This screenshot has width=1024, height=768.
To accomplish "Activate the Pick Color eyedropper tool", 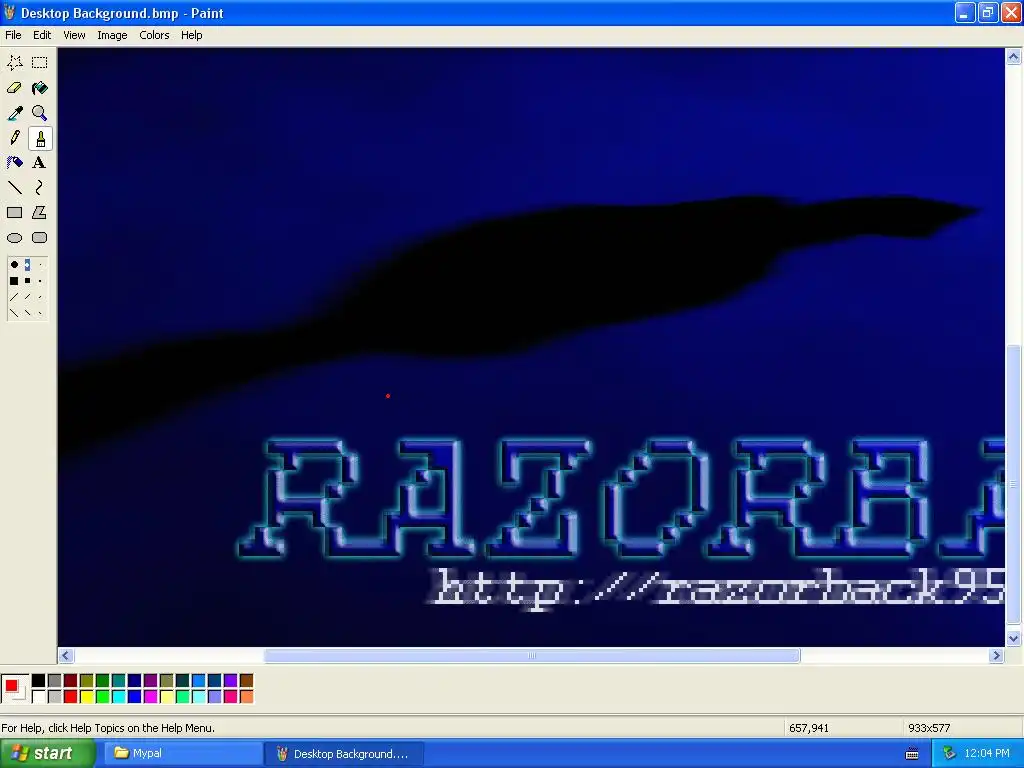I will (x=14, y=113).
